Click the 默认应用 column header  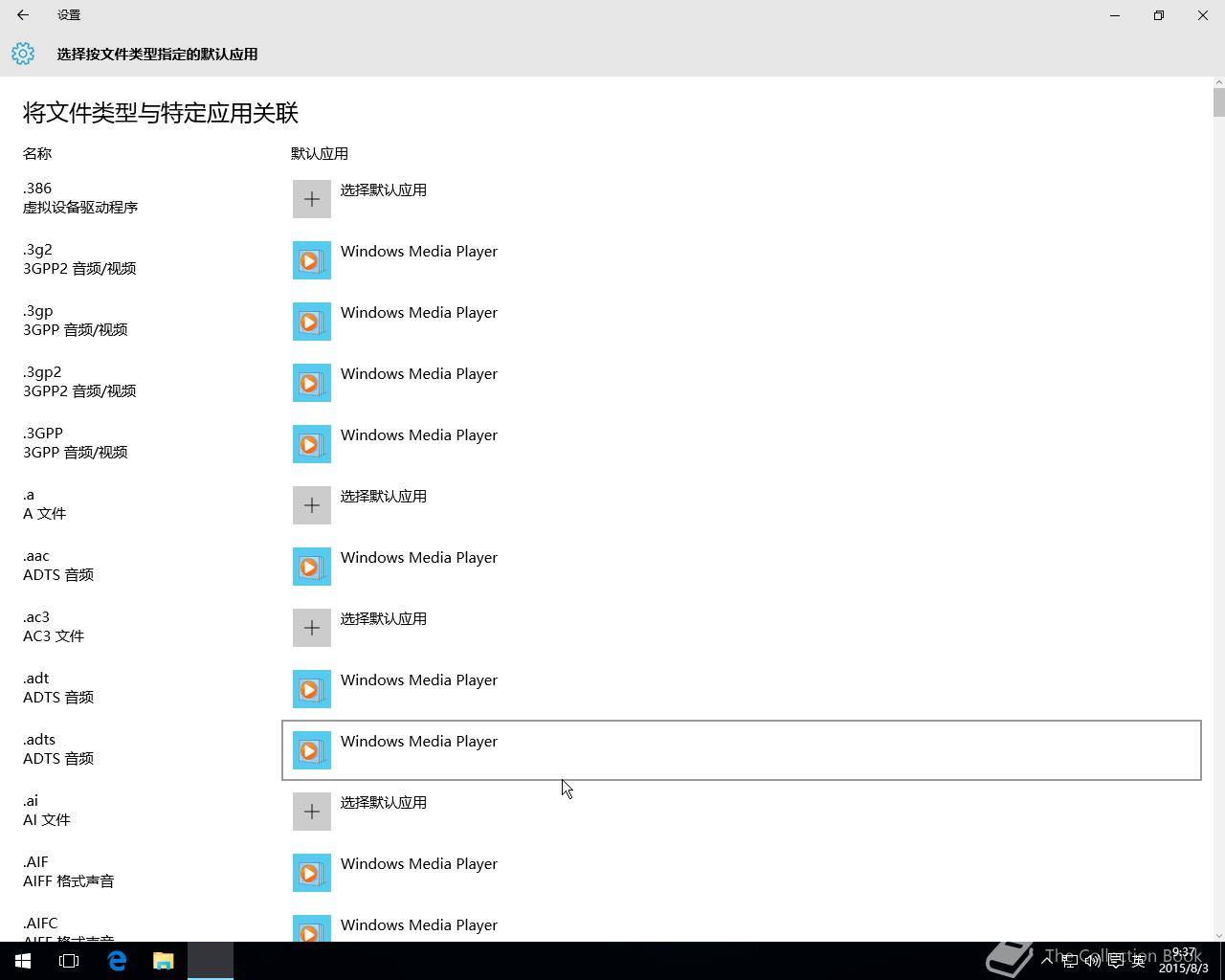click(320, 153)
